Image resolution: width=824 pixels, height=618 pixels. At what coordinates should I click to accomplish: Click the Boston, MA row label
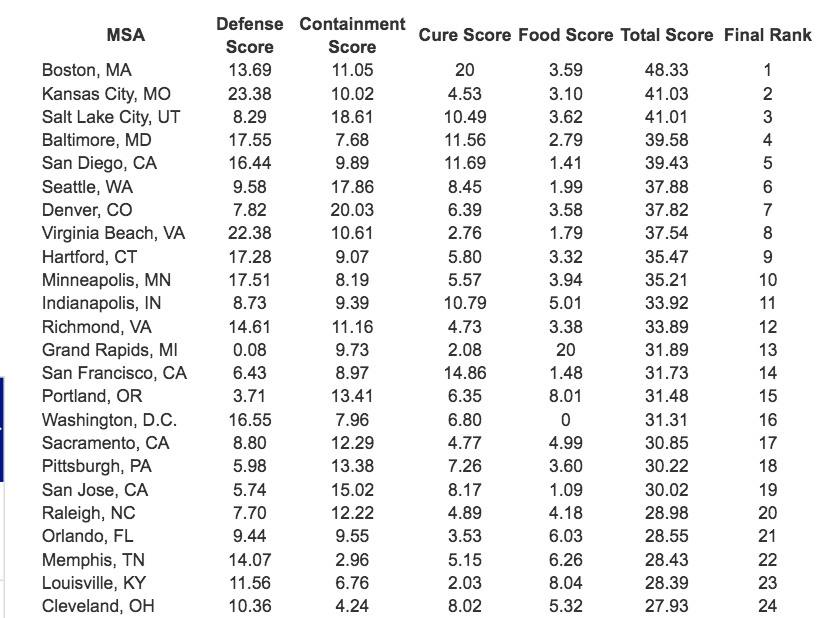(x=87, y=70)
